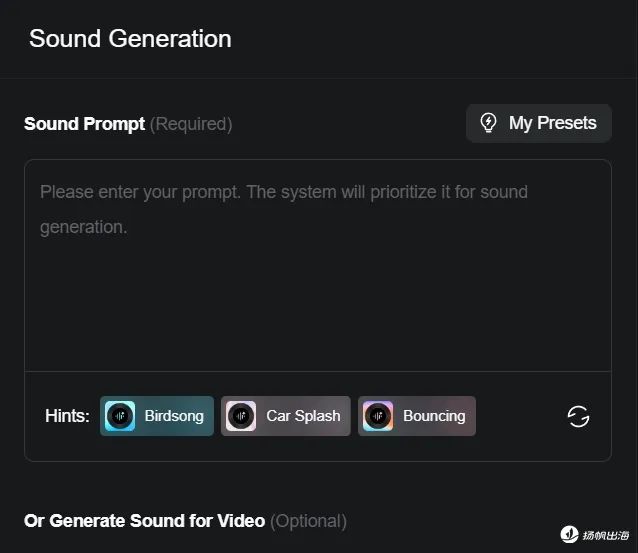Viewport: 638px width, 553px height.
Task: Click the Sound Prompt label
Action: [84, 124]
